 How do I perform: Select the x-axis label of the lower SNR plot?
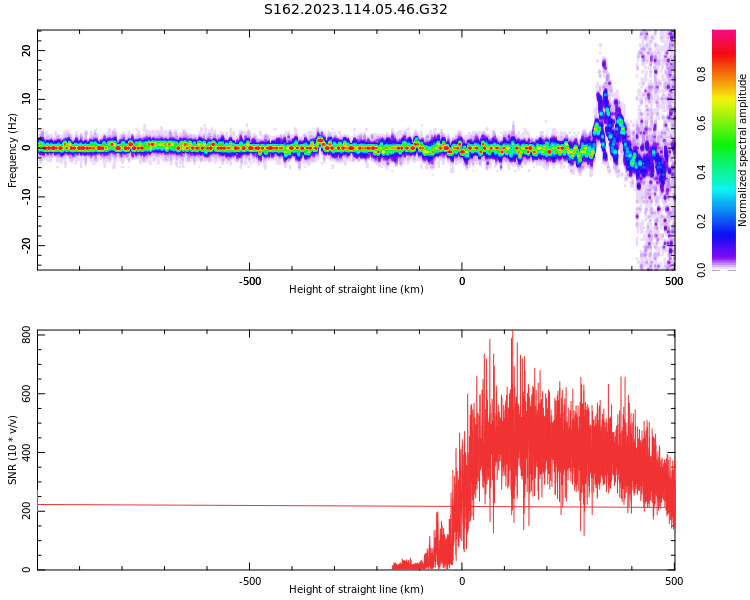coord(356,590)
